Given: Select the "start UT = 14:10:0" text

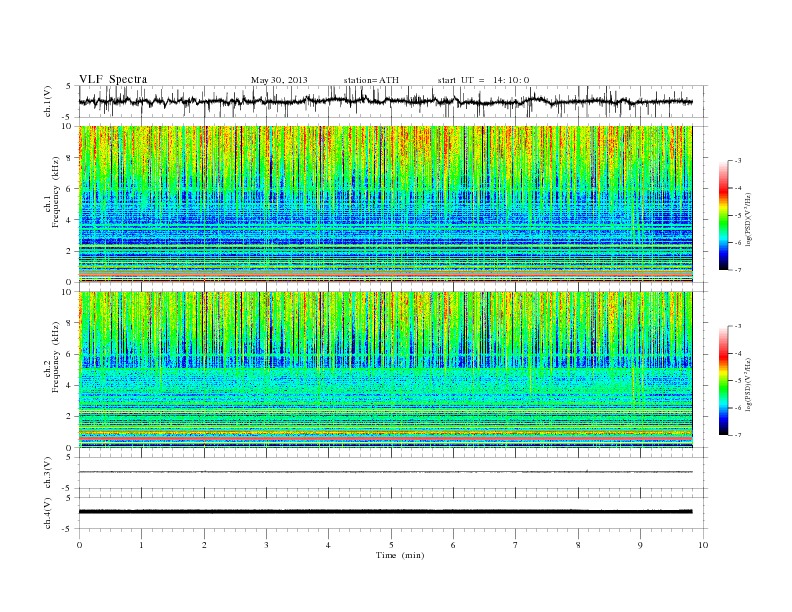Looking at the screenshot, I should 483,80.
